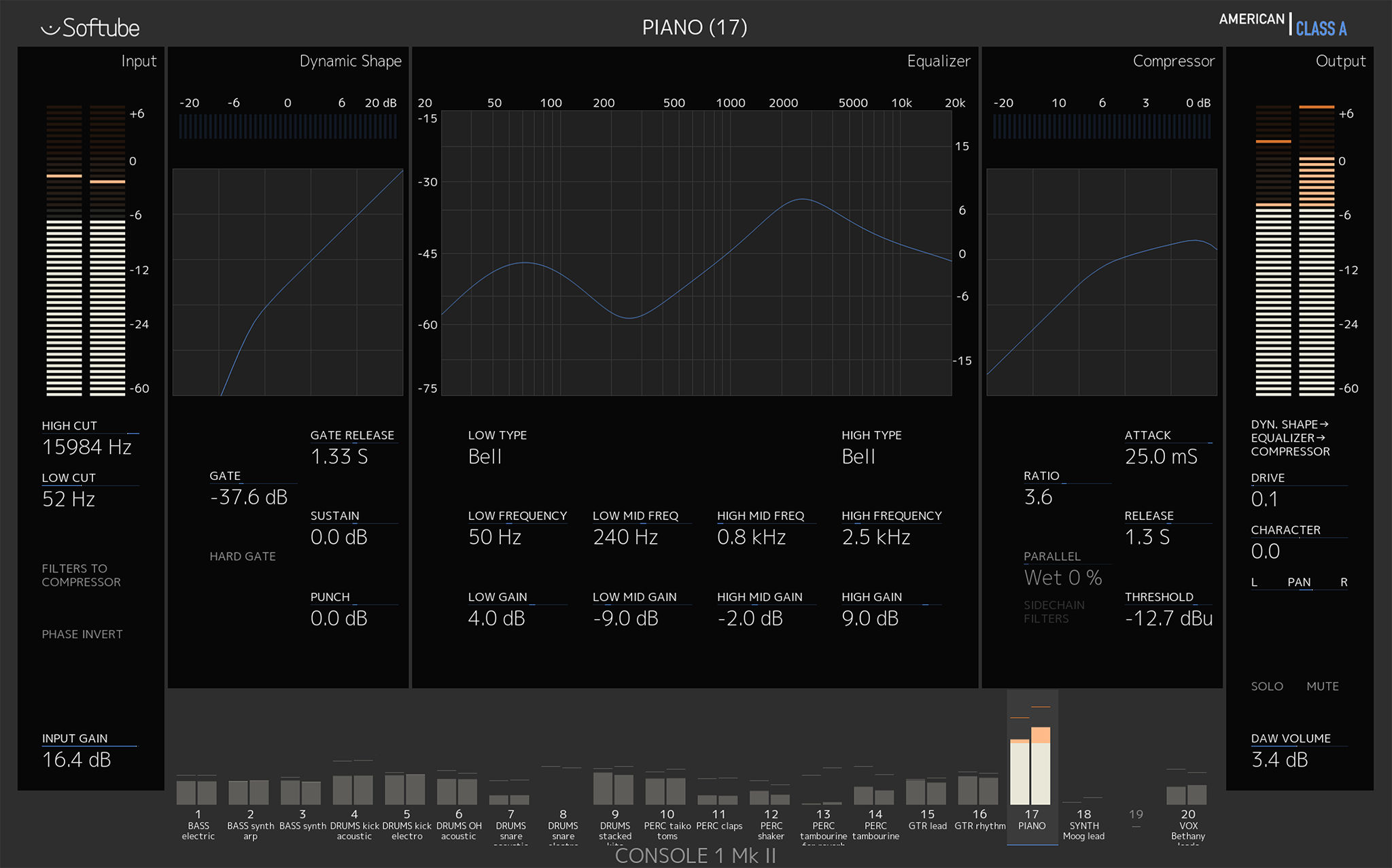Adjust the L-R Pan control

point(1299,583)
